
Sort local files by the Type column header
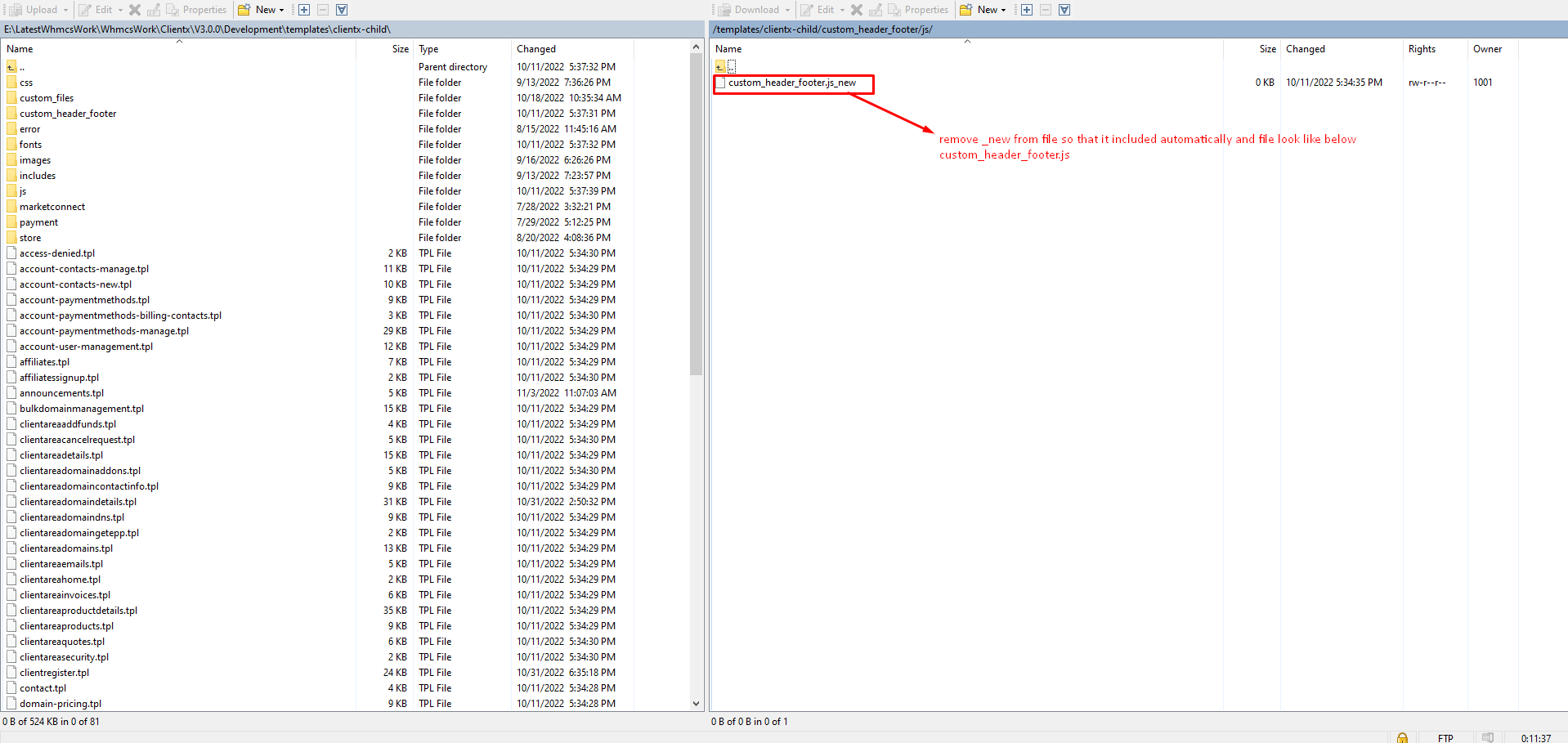click(428, 49)
